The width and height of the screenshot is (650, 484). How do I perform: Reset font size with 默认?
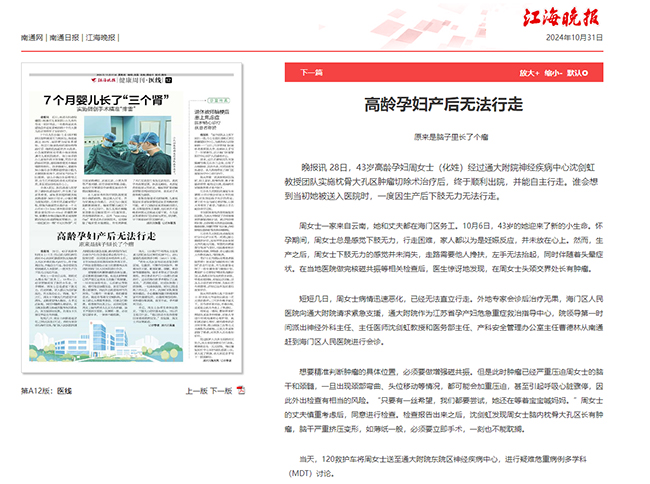pyautogui.click(x=577, y=73)
